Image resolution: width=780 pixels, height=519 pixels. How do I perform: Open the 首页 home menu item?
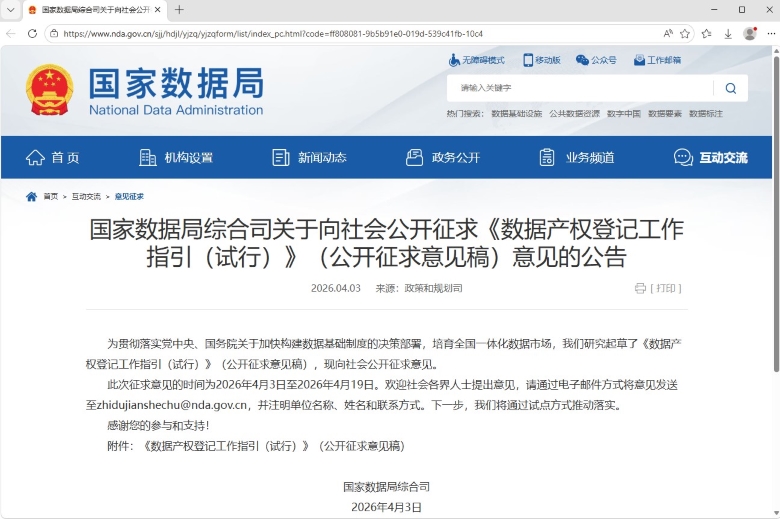tap(52, 157)
